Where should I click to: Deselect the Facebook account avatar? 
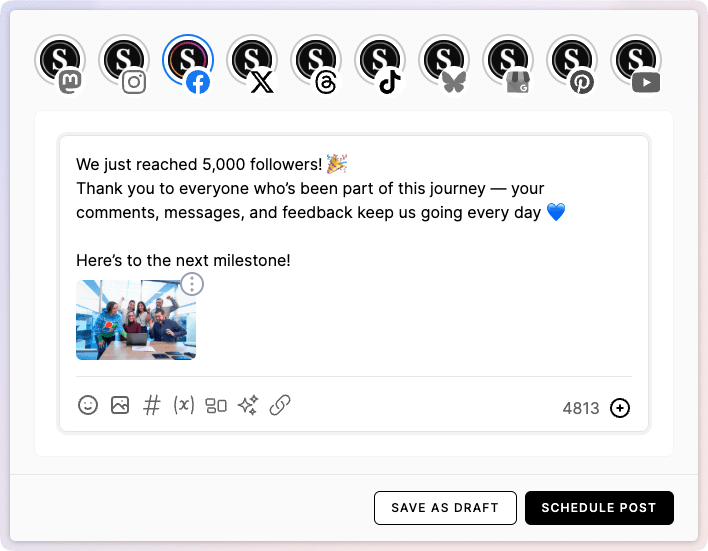(188, 61)
